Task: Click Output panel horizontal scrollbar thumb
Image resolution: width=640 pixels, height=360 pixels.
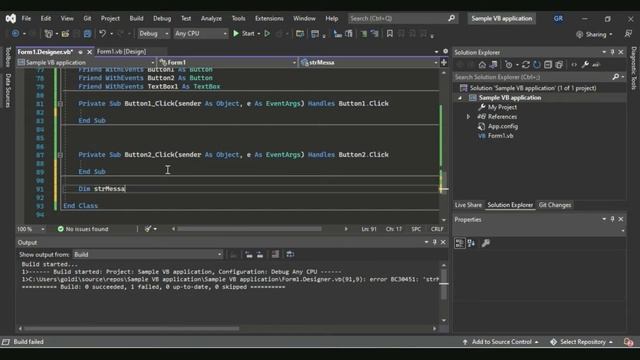Action: tap(131, 329)
